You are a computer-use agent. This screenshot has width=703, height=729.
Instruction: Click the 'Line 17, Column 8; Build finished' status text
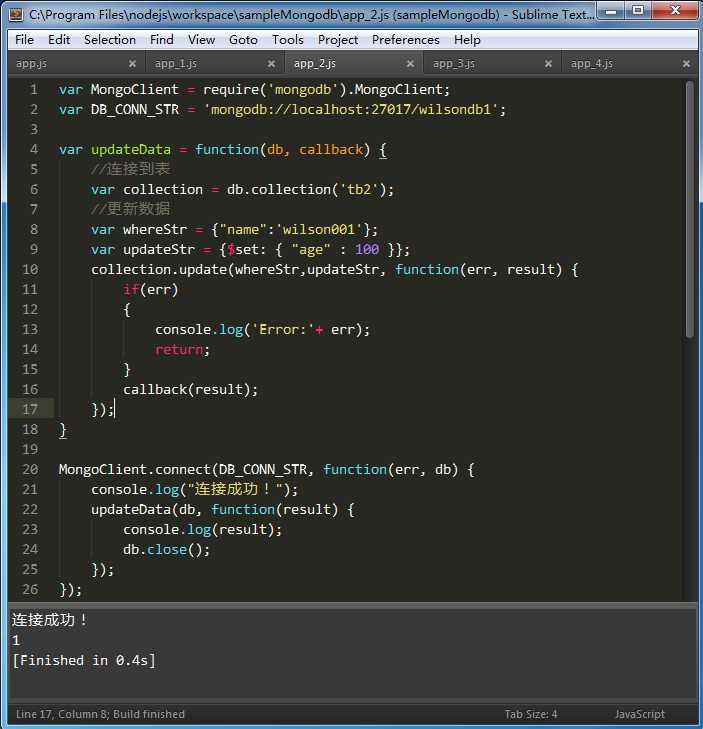(100, 714)
